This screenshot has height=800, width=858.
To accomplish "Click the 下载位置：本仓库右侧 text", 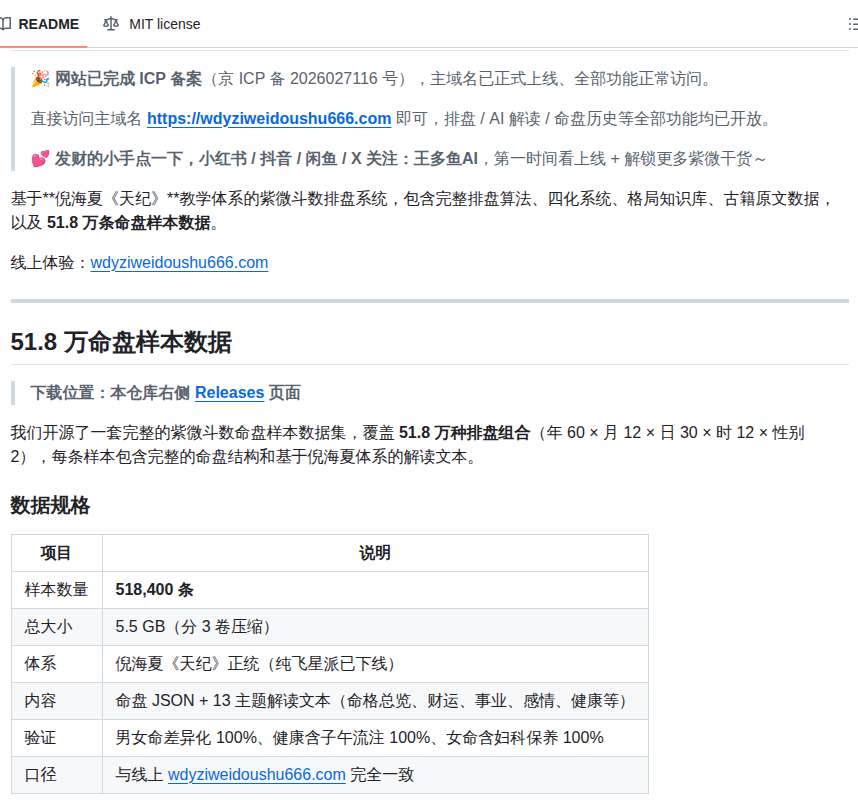I will pyautogui.click(x=110, y=393).
